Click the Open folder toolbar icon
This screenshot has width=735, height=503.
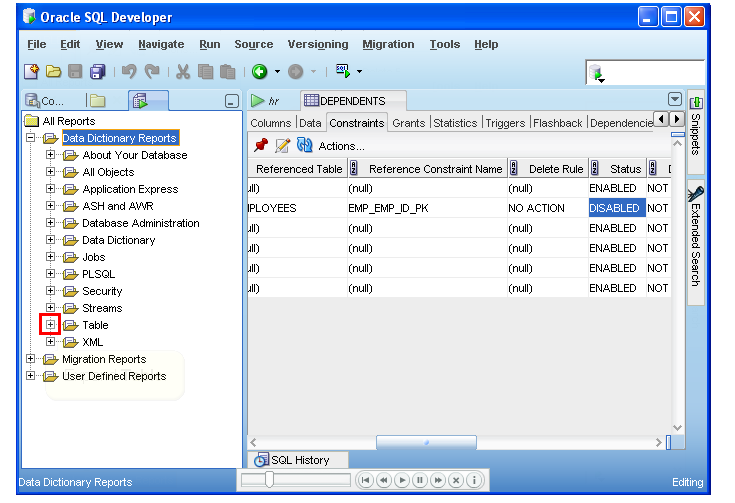point(53,72)
